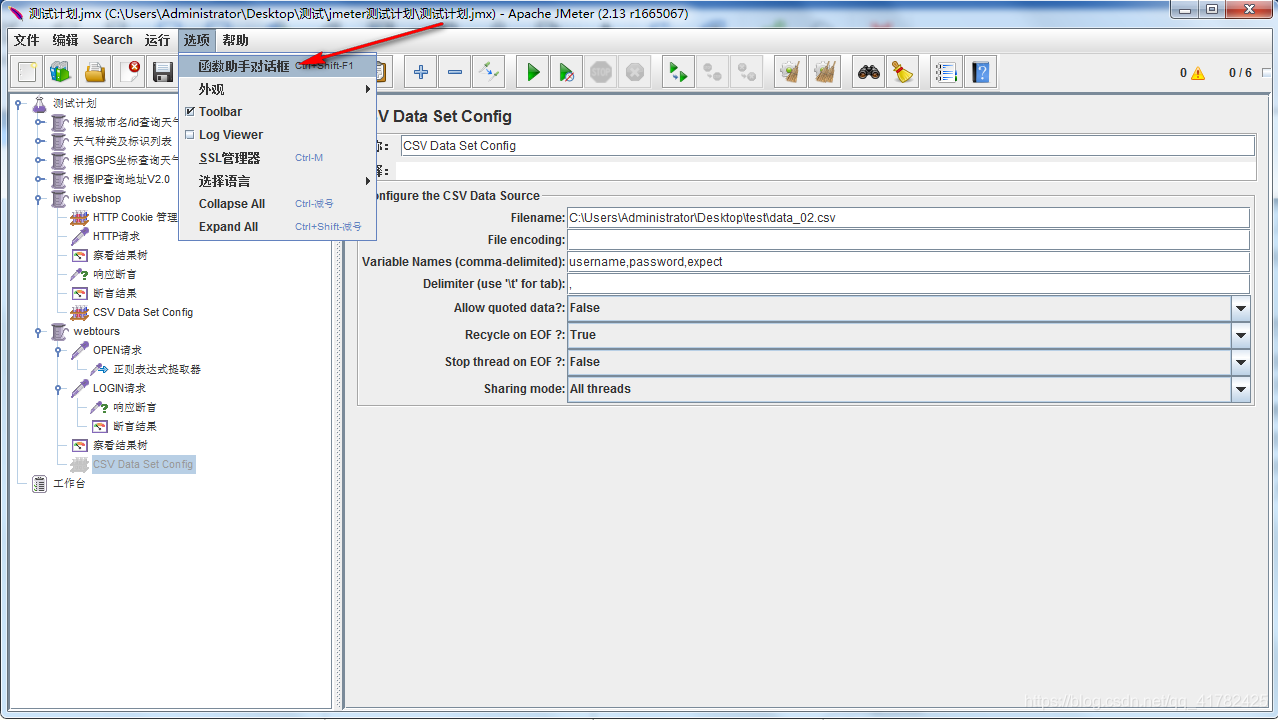Open SSL管理器 from the menu
This screenshot has width=1278, height=720.
(278, 158)
